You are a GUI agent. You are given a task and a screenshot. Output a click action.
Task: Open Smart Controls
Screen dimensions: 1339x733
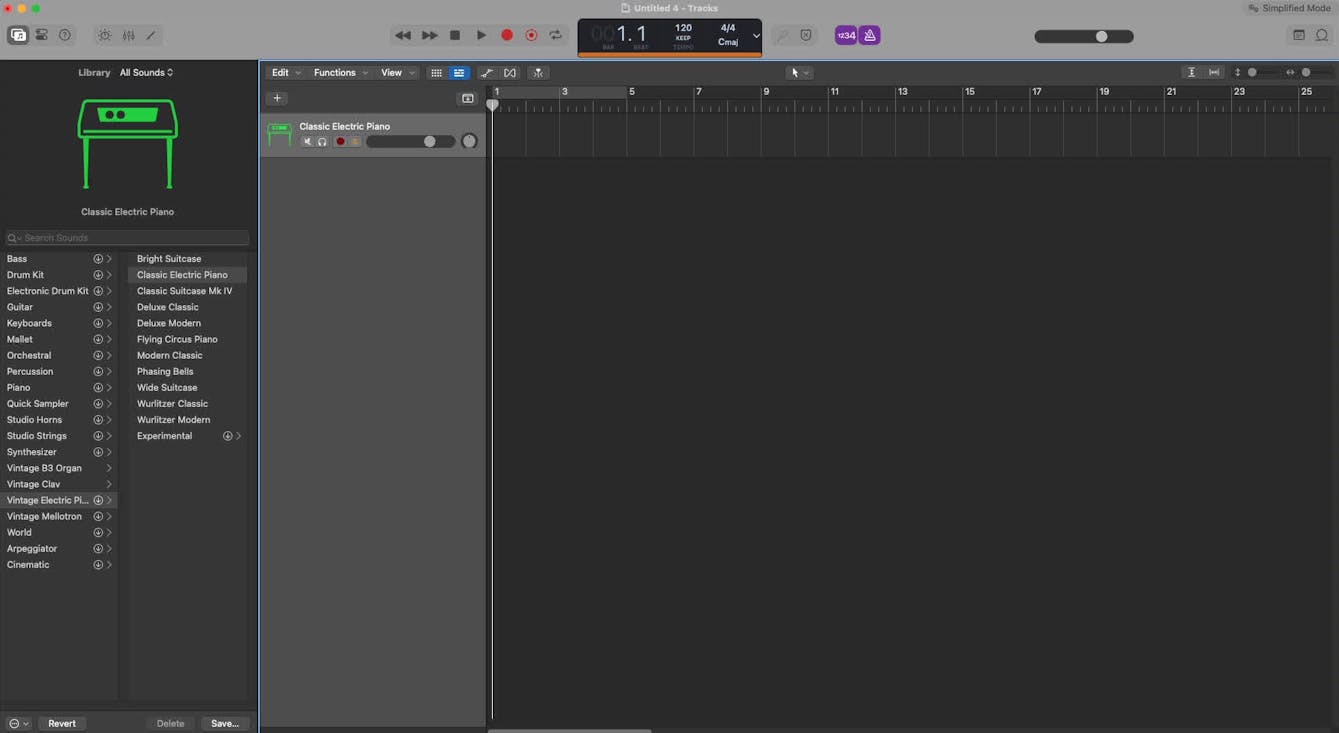point(104,35)
